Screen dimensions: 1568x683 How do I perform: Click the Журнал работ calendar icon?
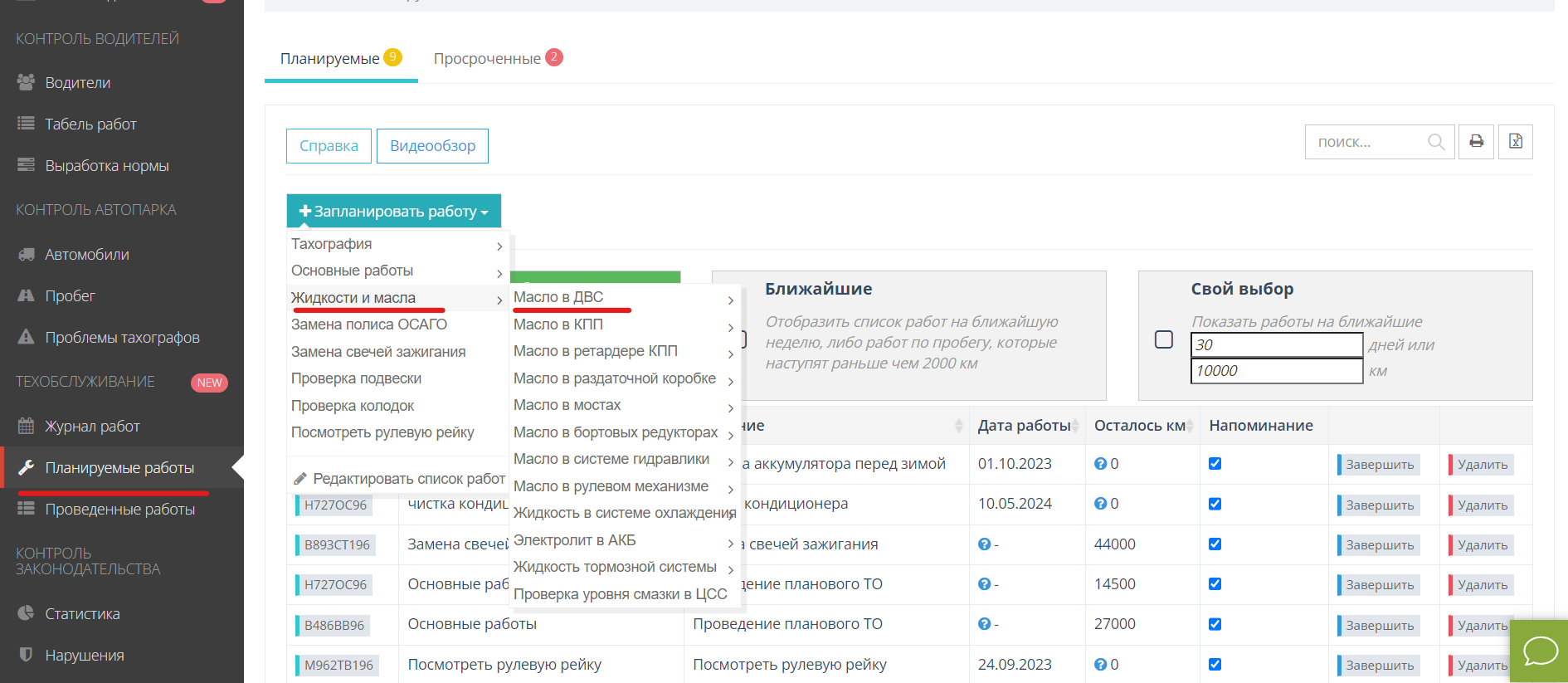27,426
